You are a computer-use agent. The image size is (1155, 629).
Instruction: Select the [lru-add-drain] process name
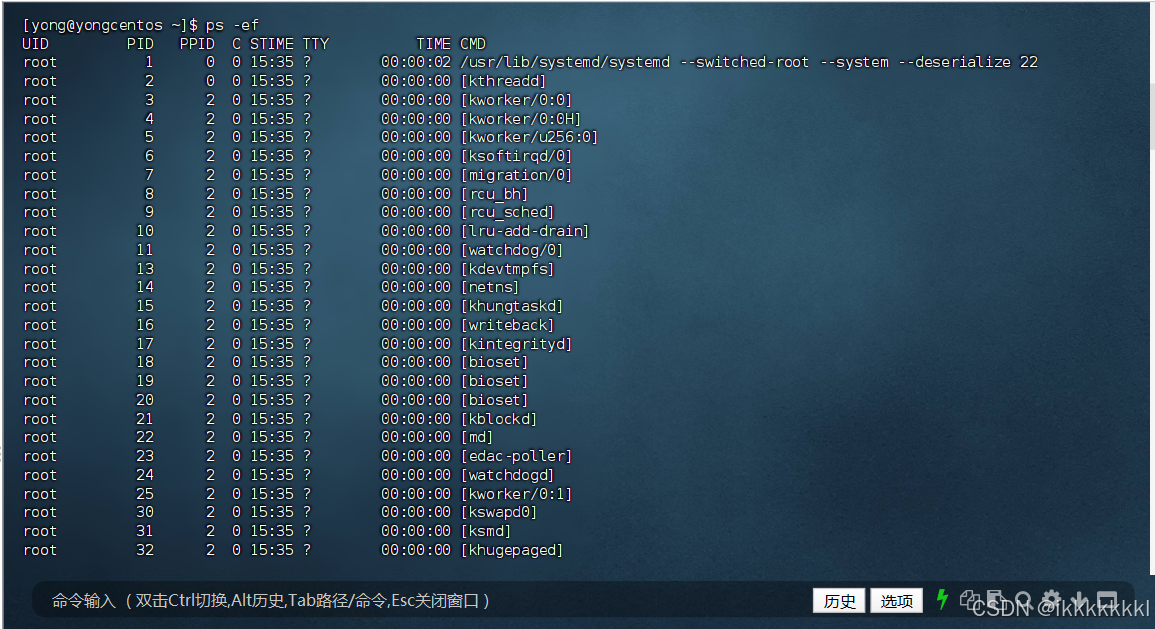(525, 231)
